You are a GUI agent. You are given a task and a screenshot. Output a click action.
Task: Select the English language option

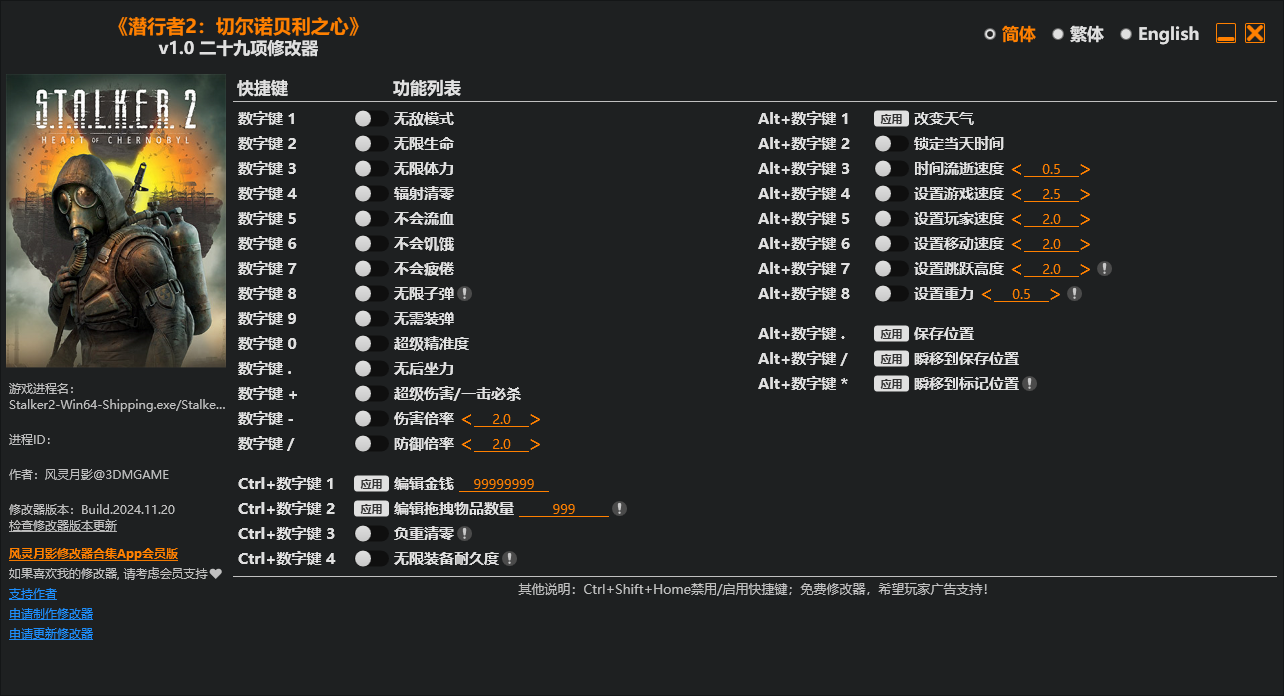click(x=1168, y=33)
